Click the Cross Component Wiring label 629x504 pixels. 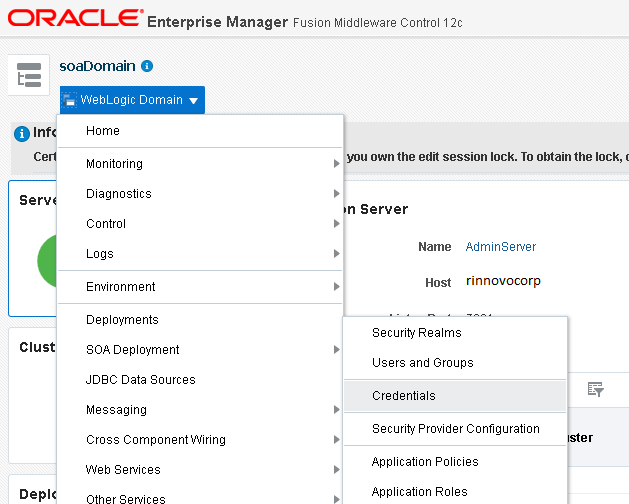[x=156, y=440]
